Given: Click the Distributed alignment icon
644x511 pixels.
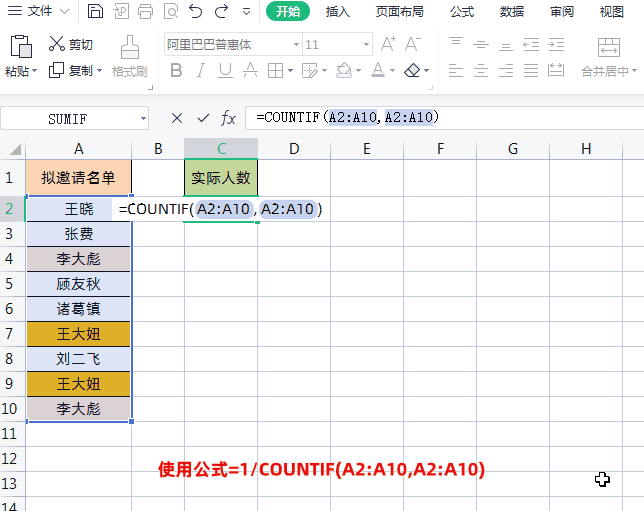Looking at the screenshot, I should tap(556, 70).
